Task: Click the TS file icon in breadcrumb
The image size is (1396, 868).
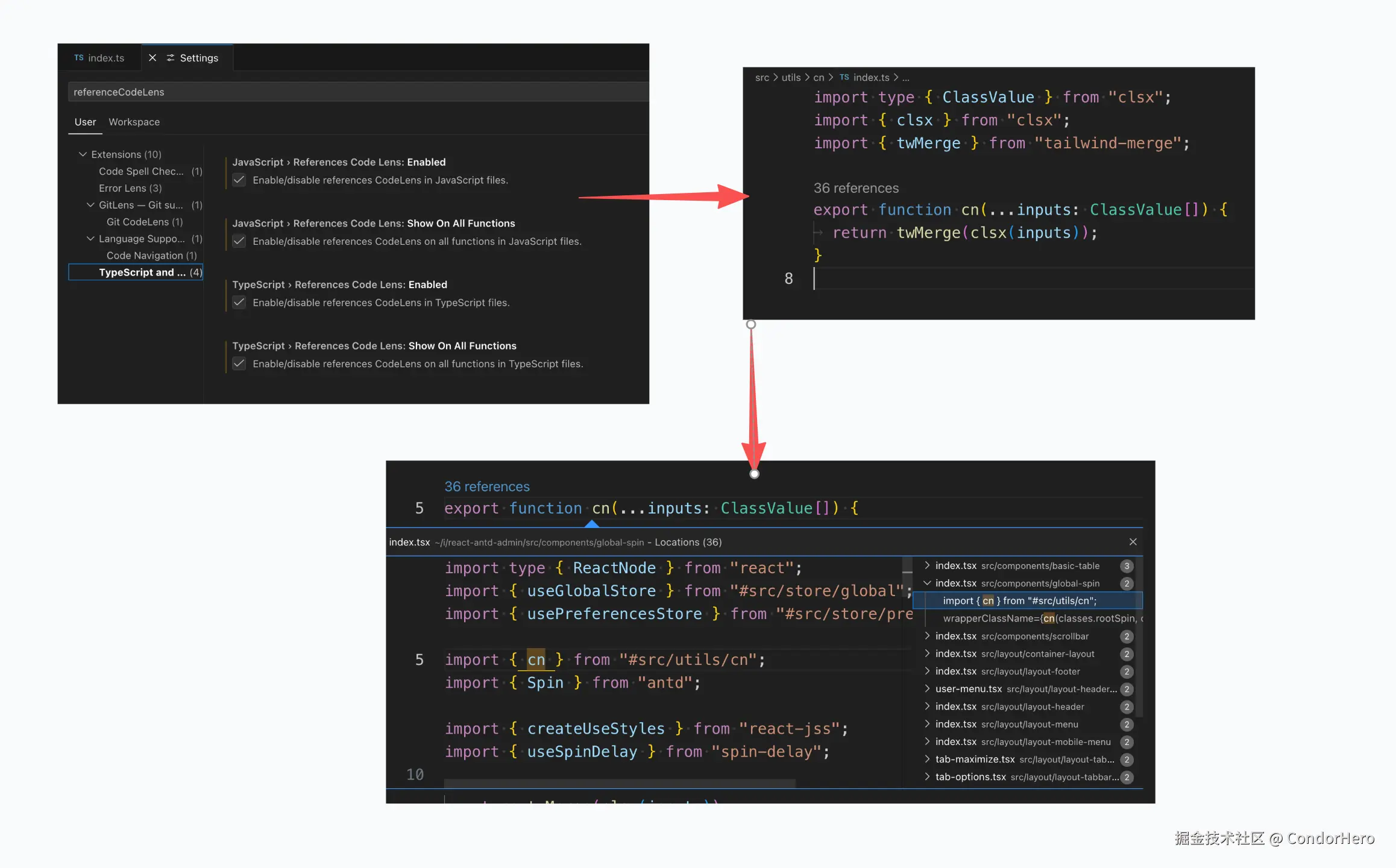Action: [844, 78]
